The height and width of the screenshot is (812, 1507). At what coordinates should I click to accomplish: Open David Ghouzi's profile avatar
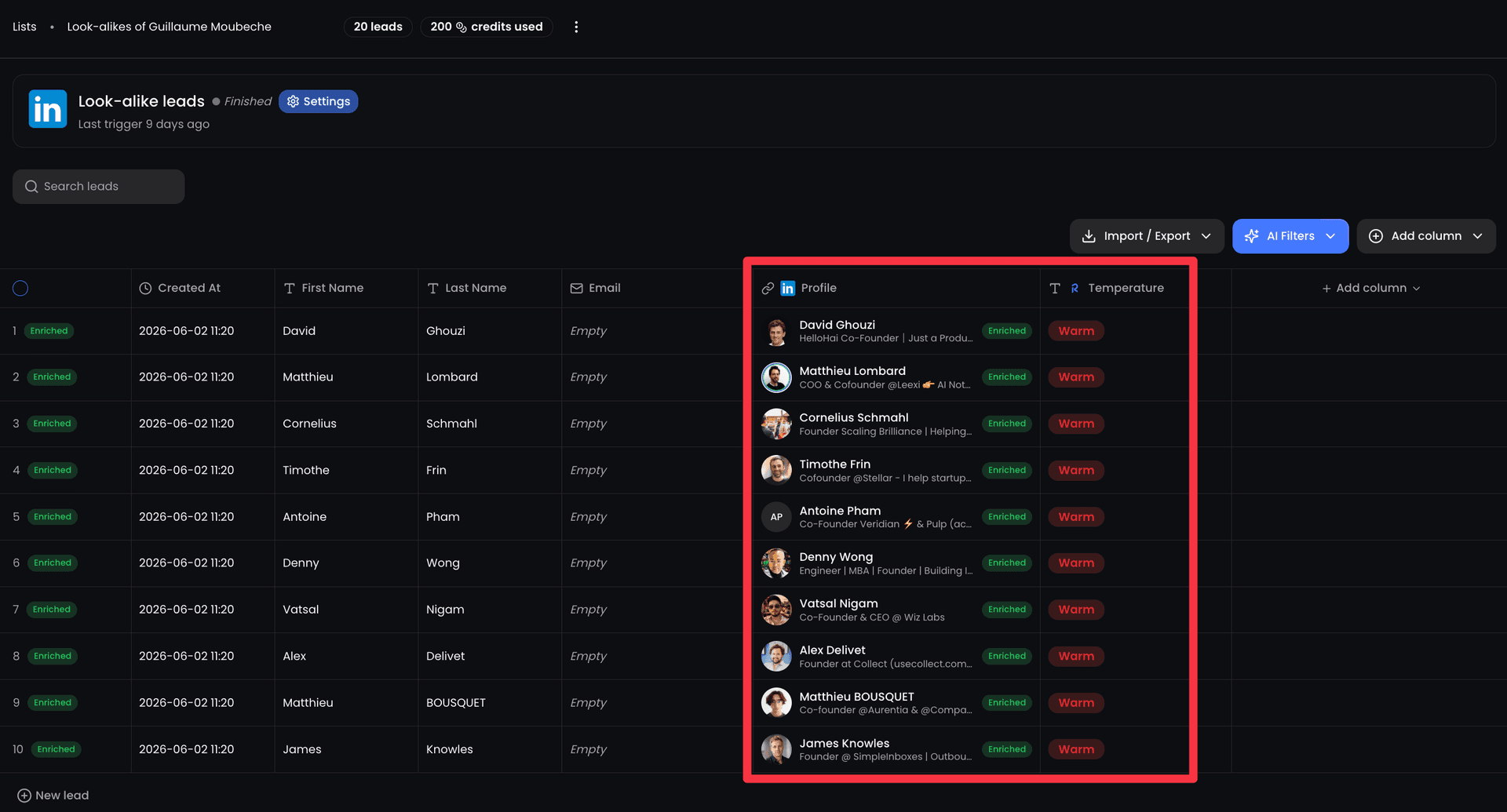[776, 331]
